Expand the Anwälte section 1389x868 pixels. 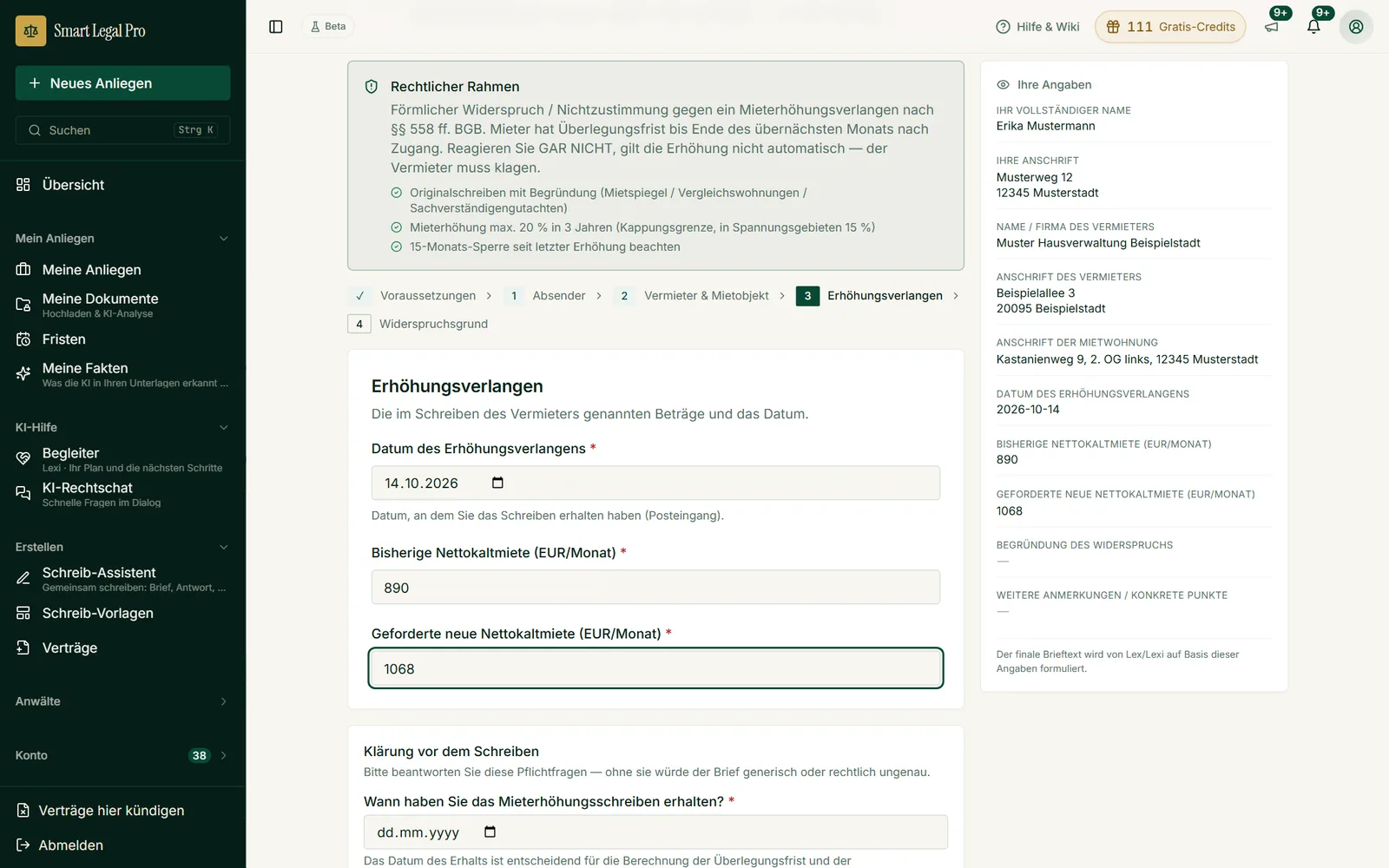coord(122,701)
